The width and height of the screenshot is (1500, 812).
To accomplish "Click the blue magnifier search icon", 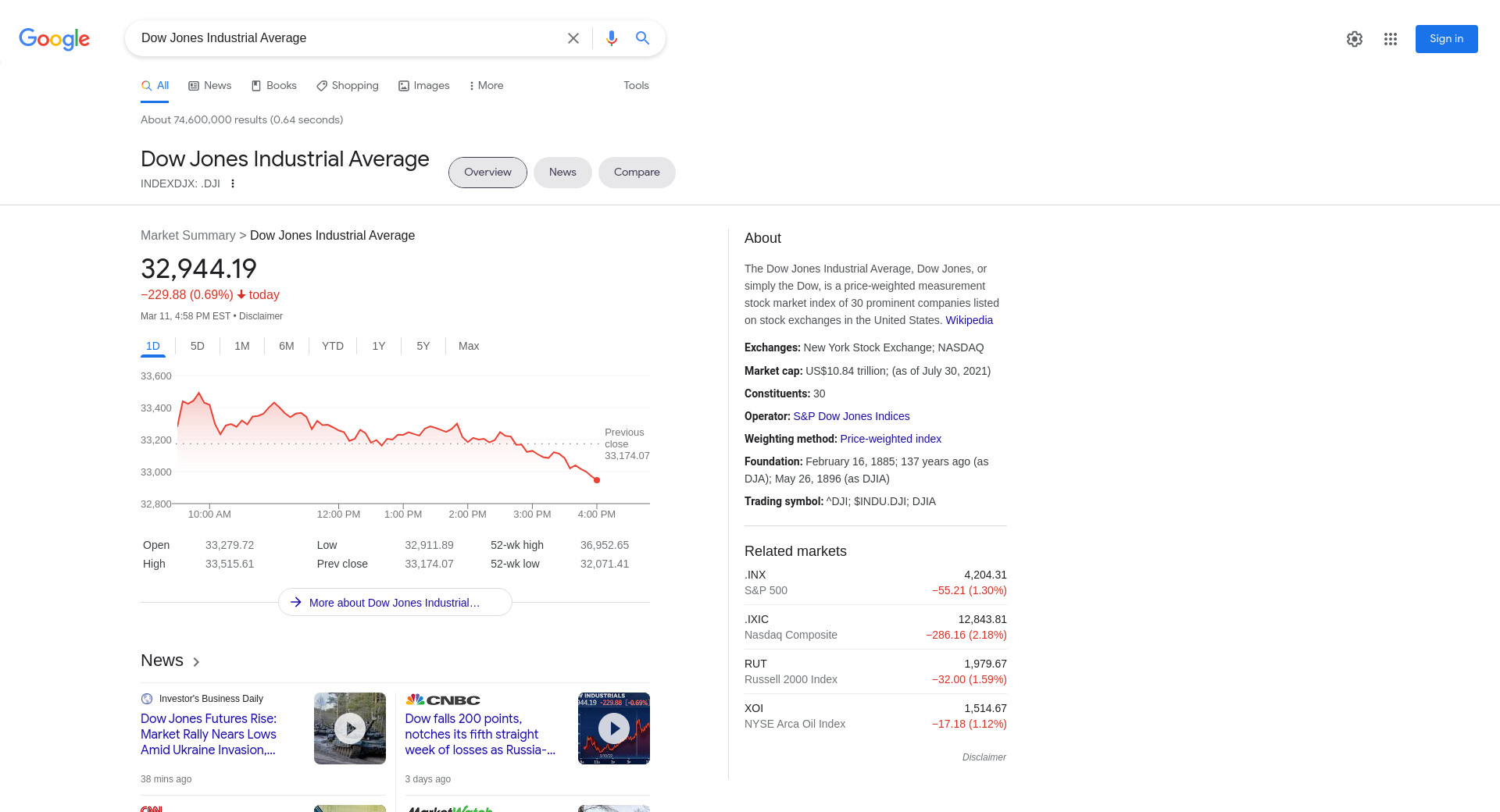I will [642, 38].
